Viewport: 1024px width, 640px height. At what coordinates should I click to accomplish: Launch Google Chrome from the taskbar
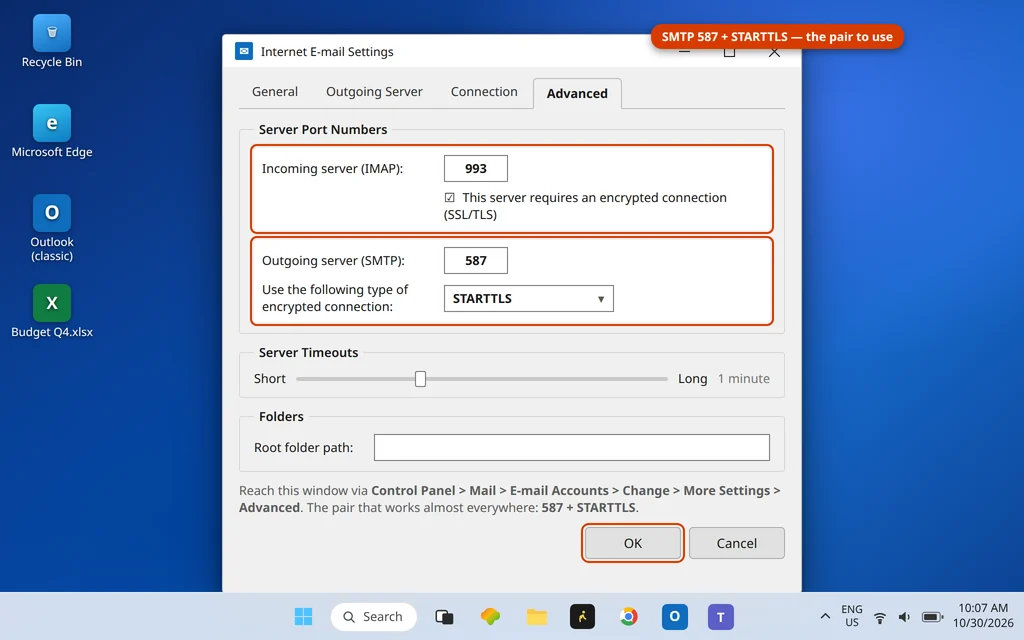pyautogui.click(x=628, y=616)
